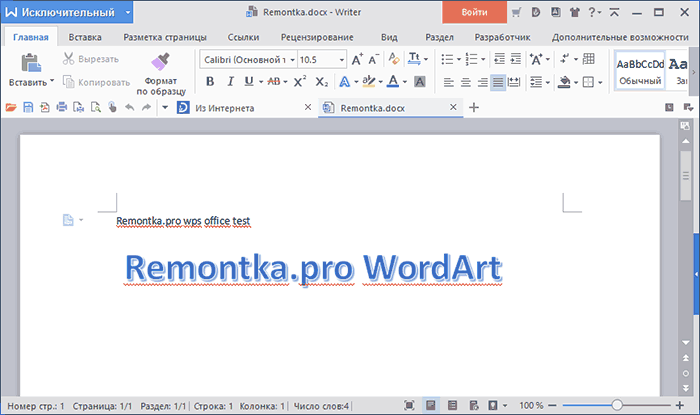
Task: Toggle subscript X₂ formatting
Action: pos(321,82)
